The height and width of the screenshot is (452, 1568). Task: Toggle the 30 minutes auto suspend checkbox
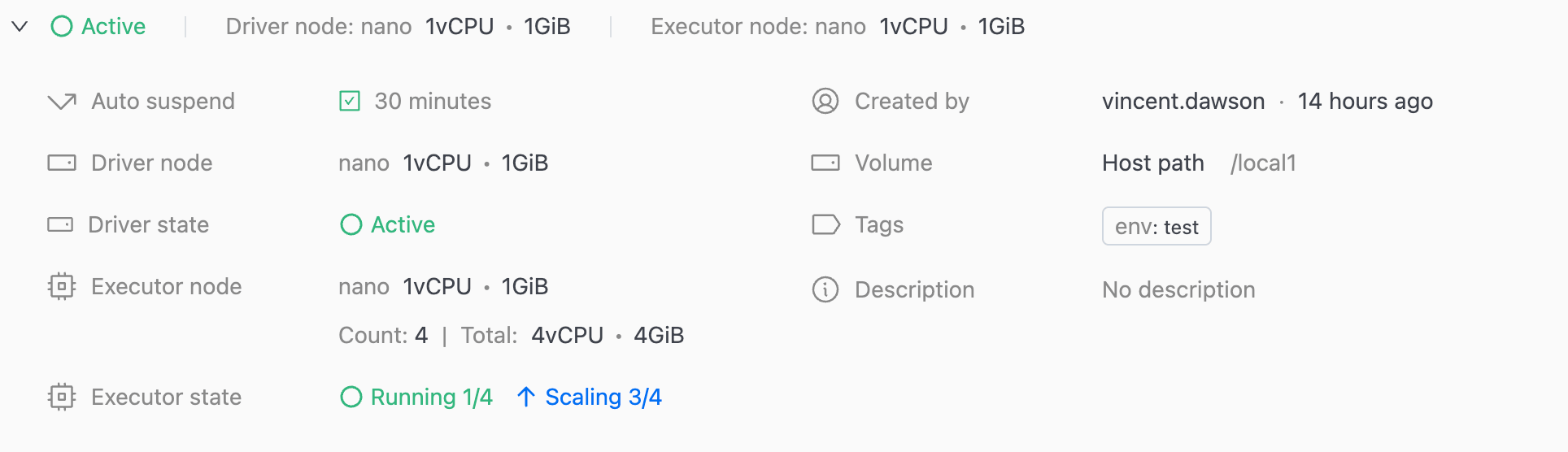(x=350, y=102)
